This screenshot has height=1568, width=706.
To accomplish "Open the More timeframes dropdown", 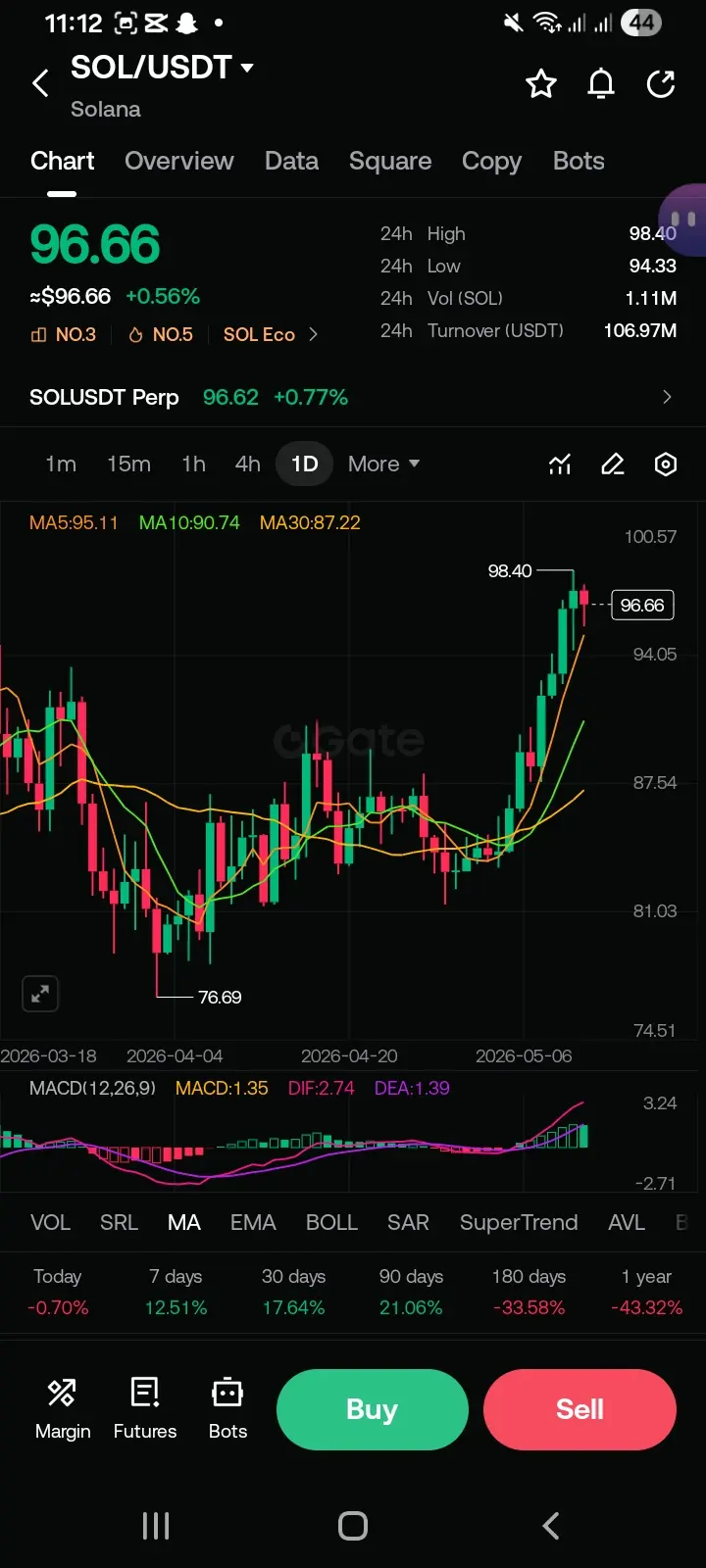I will [x=383, y=464].
